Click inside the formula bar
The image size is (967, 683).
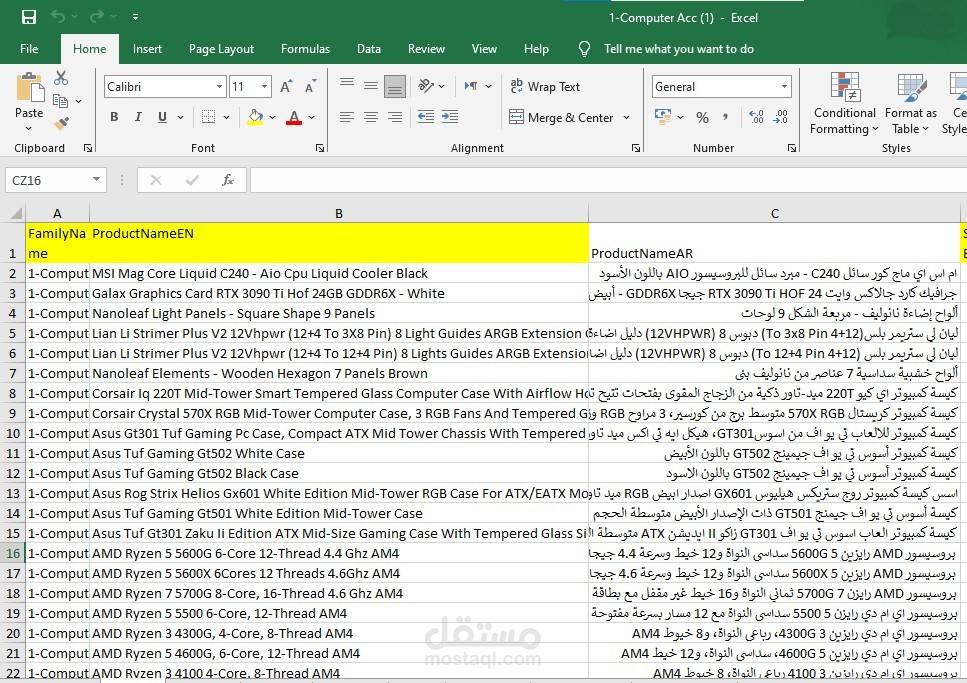click(x=607, y=180)
